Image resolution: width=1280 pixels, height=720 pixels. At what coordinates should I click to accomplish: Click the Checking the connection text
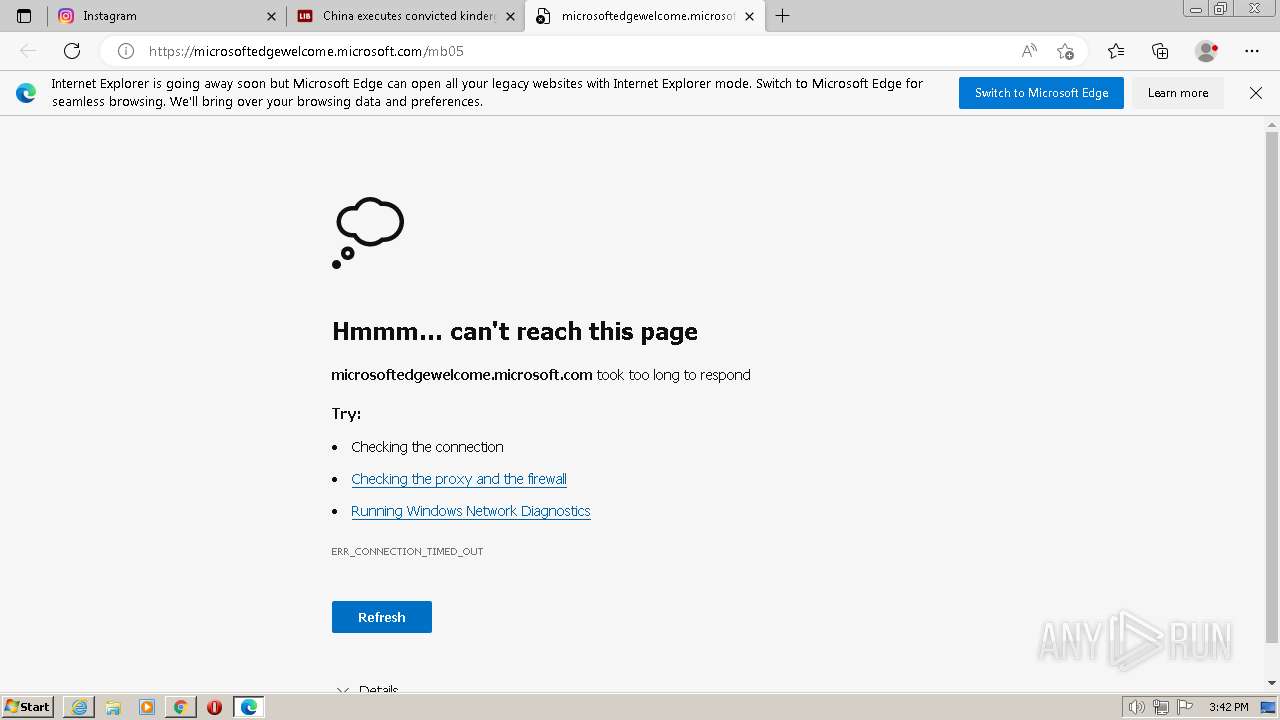427,447
